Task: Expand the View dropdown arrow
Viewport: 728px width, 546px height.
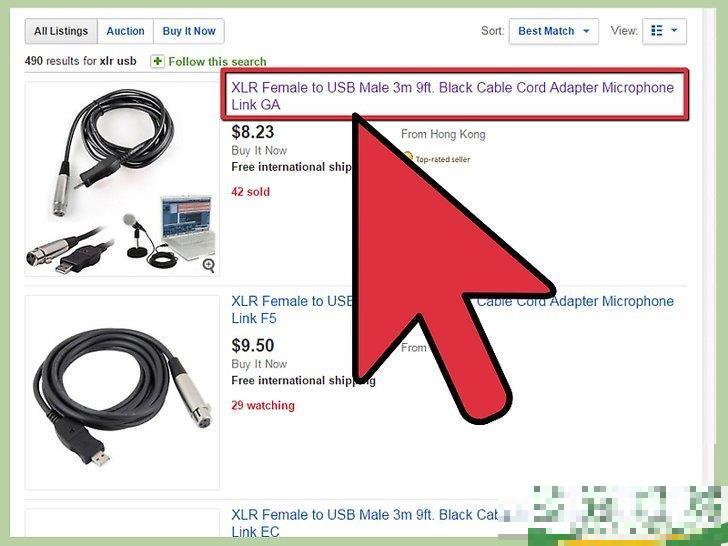Action: point(674,31)
